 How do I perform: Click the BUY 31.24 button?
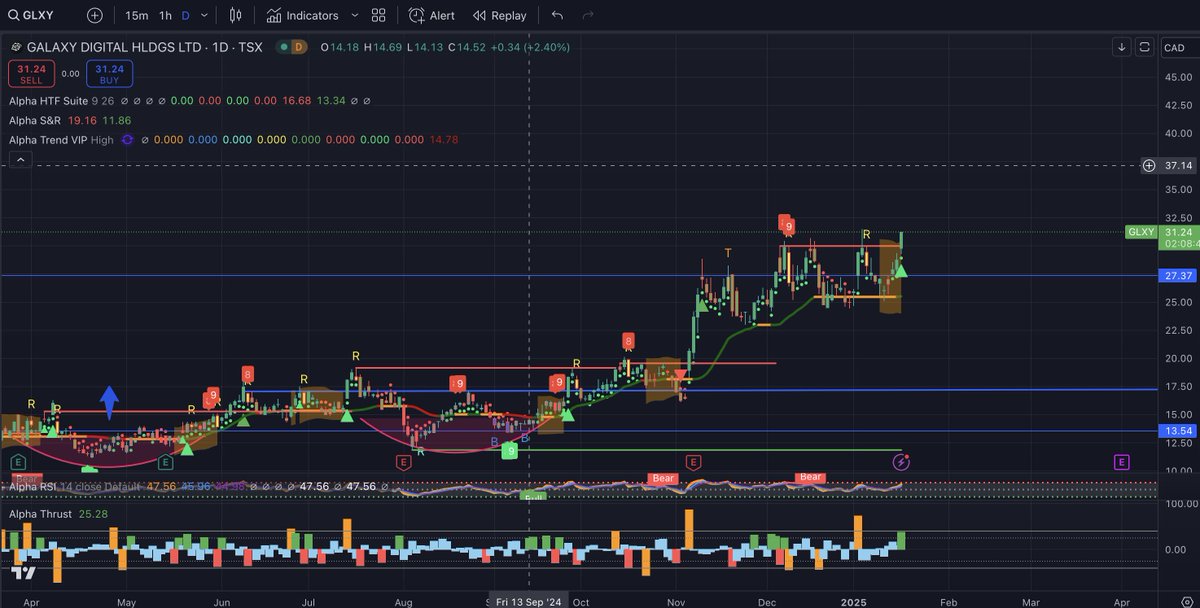tap(109, 73)
